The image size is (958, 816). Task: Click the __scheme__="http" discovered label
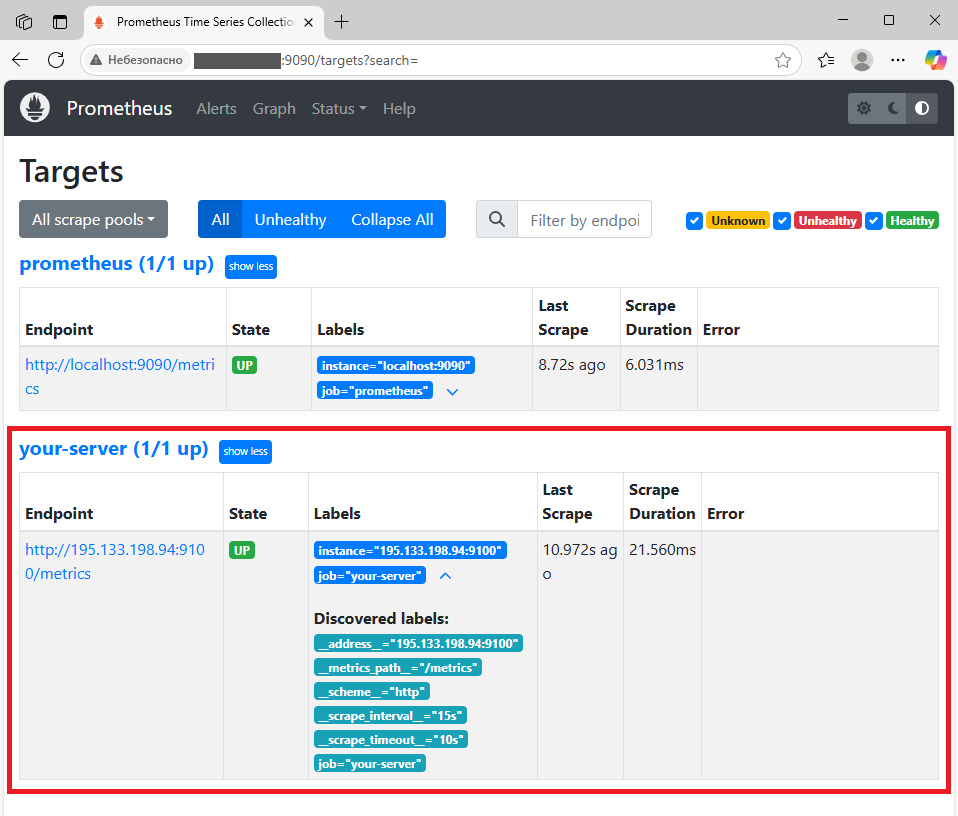coord(372,691)
